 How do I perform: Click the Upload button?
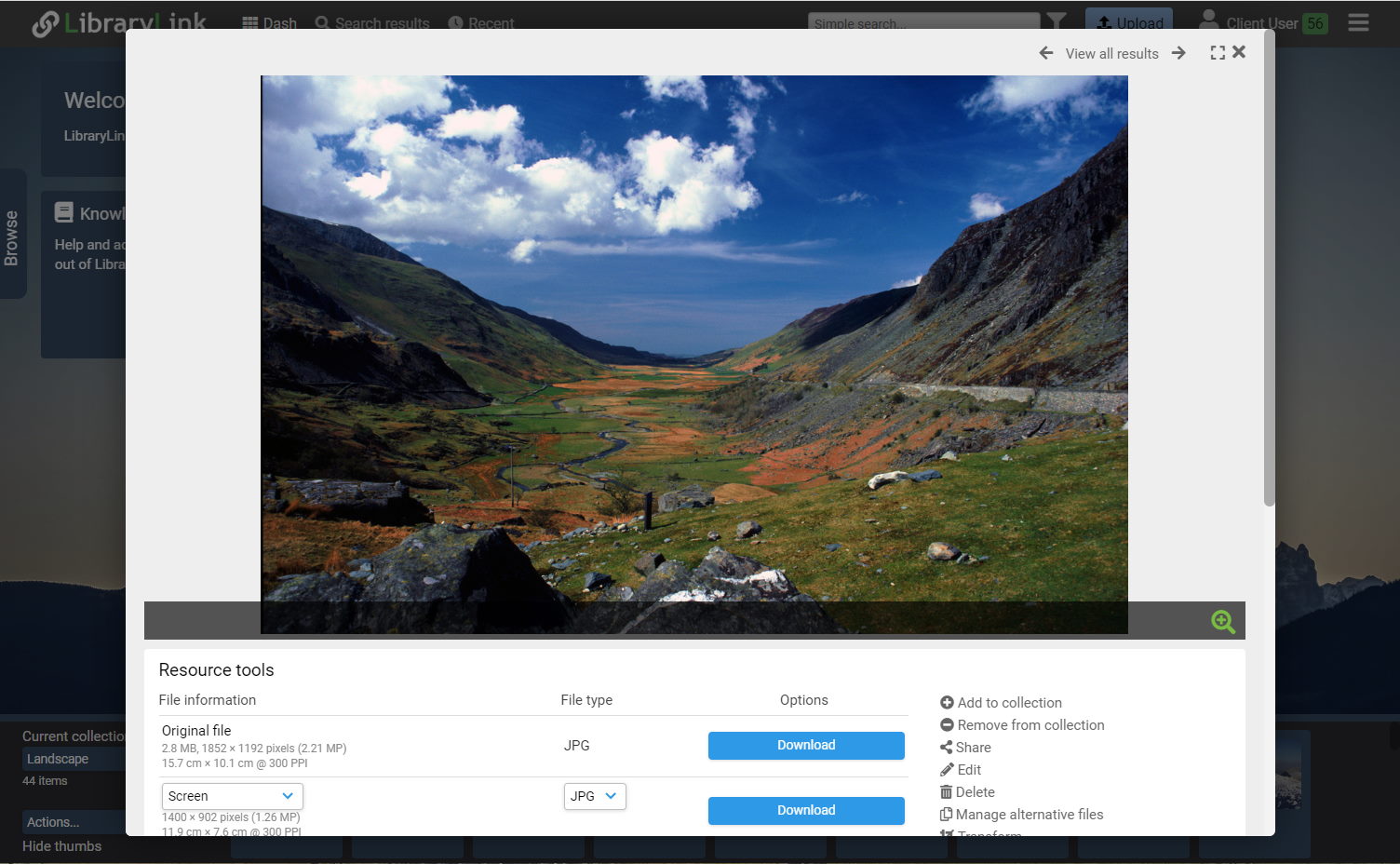point(1129,23)
